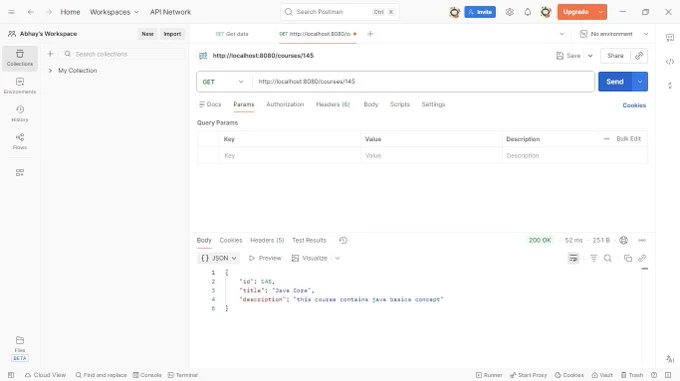Open response more options ellipsis
Viewport: 680px width, 381px height.
tap(642, 240)
